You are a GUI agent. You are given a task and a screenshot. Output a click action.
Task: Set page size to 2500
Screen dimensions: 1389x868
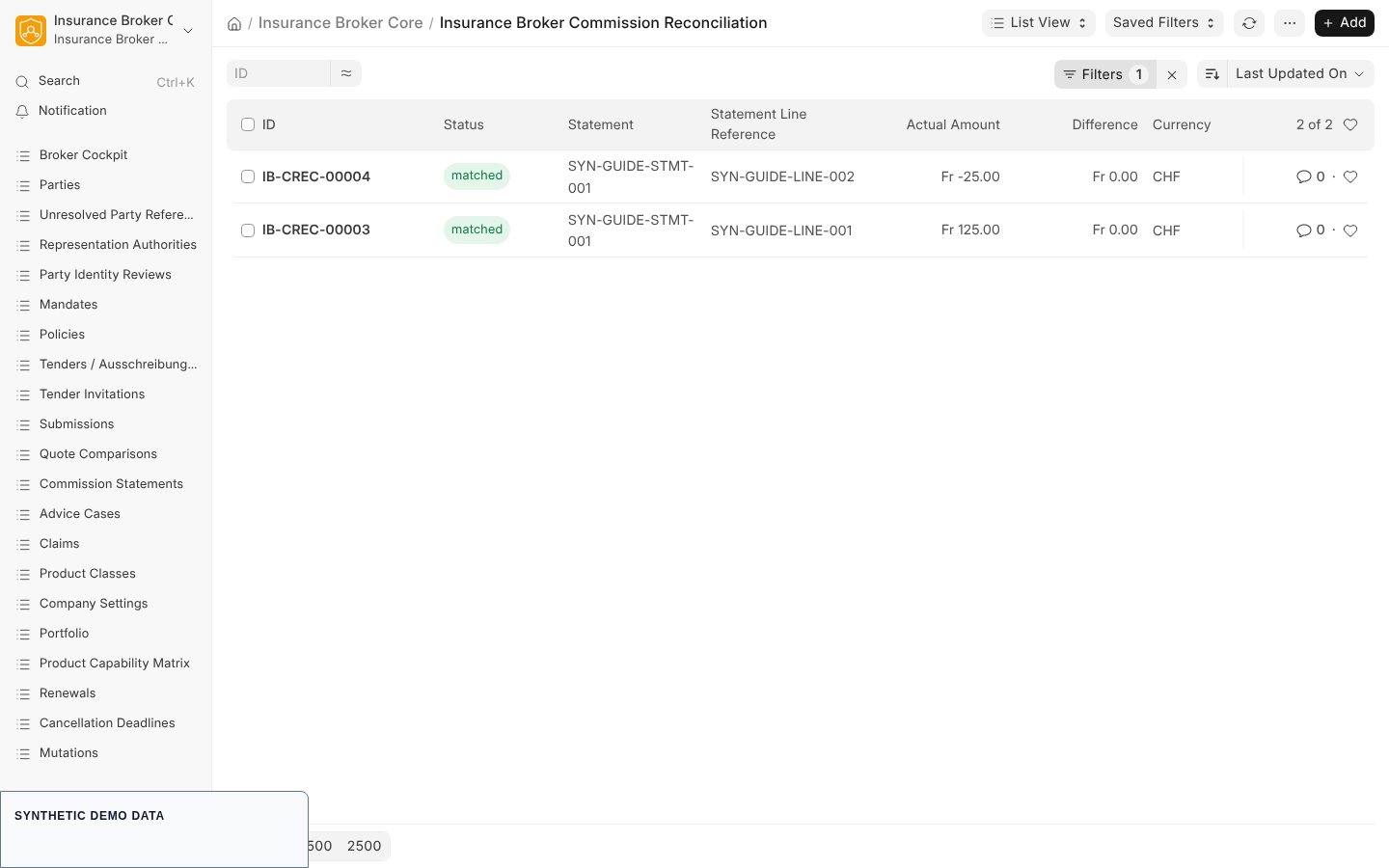click(x=365, y=846)
